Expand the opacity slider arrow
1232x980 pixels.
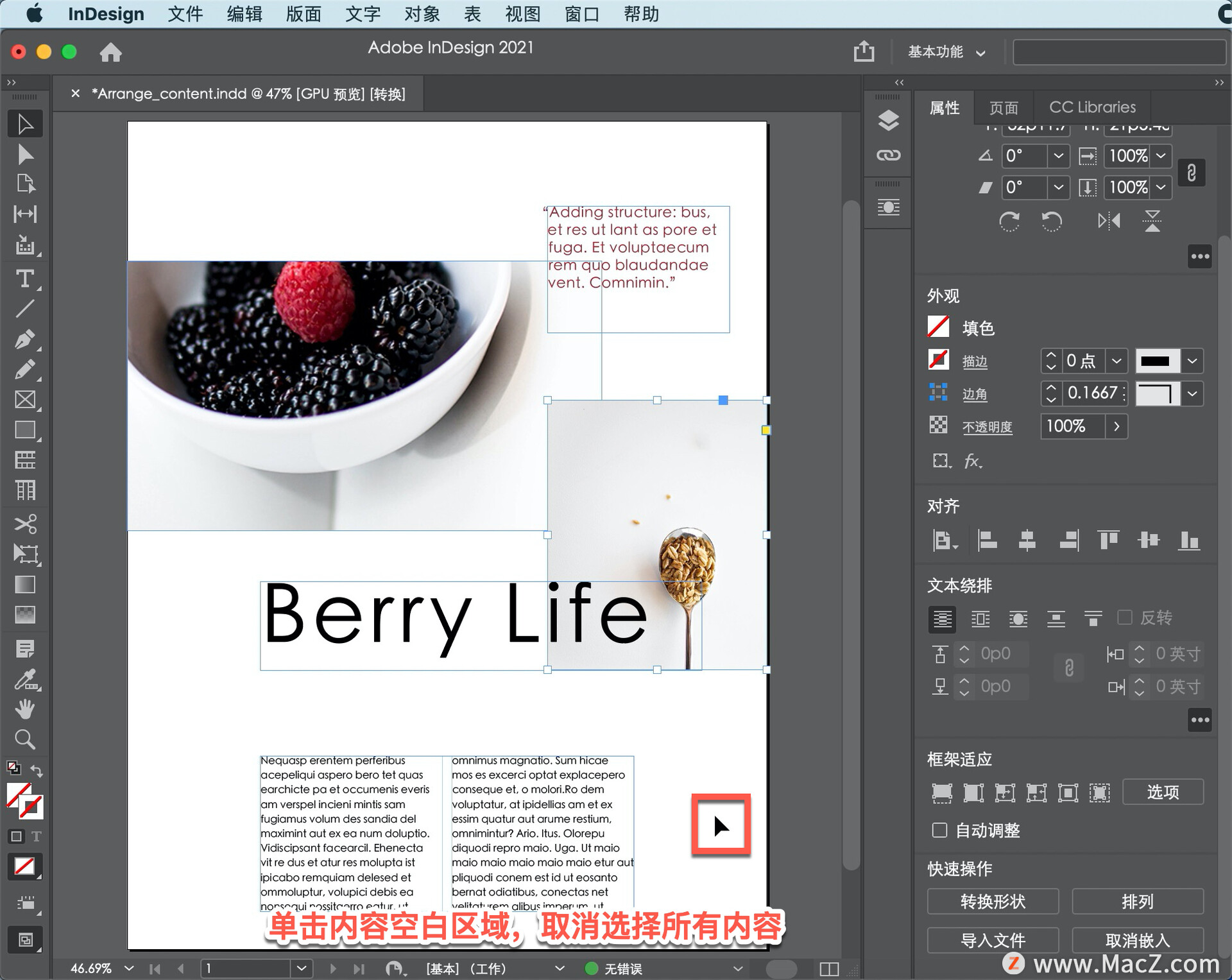(x=1116, y=426)
